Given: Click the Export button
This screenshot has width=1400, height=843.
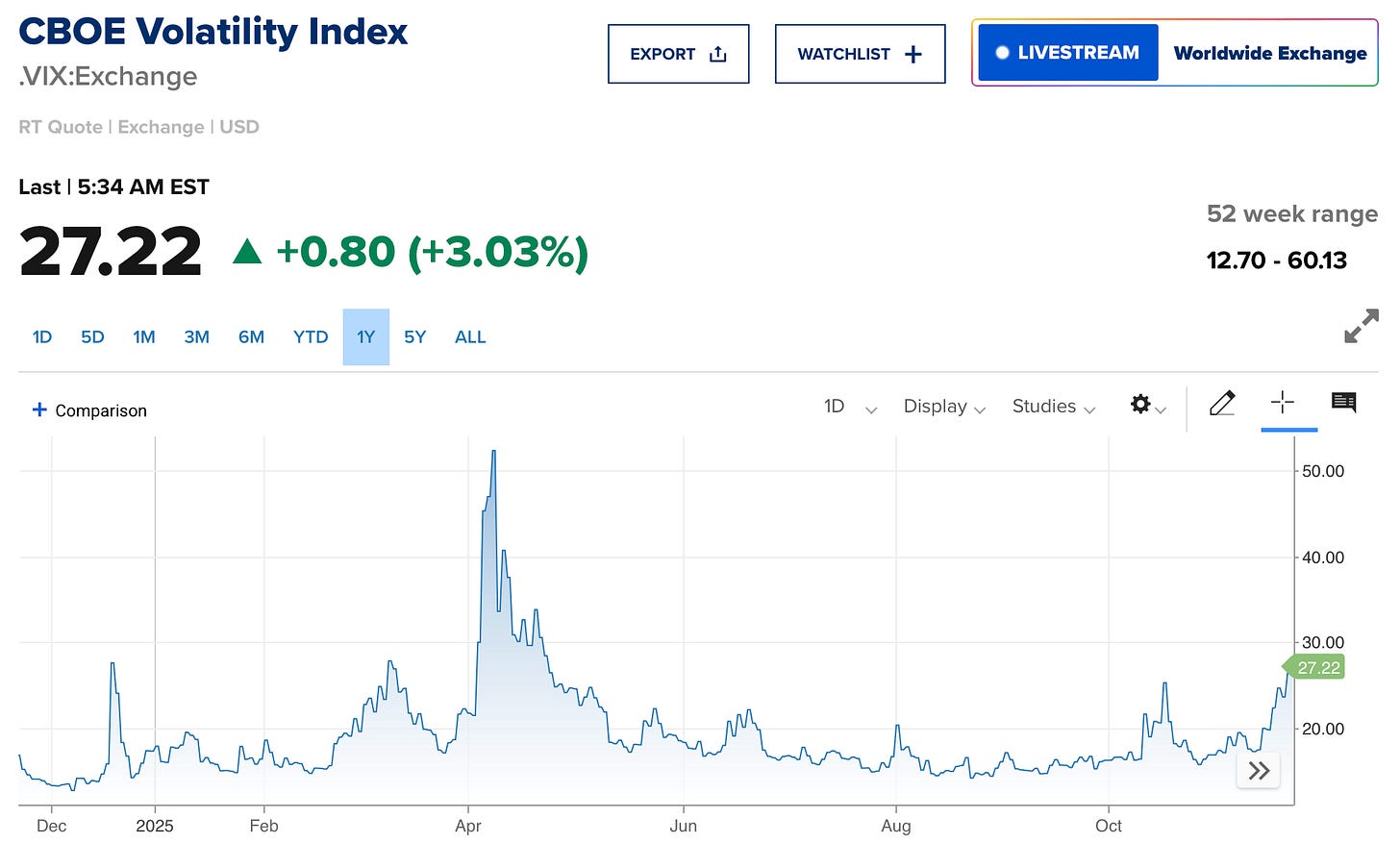Looking at the screenshot, I should click(678, 54).
